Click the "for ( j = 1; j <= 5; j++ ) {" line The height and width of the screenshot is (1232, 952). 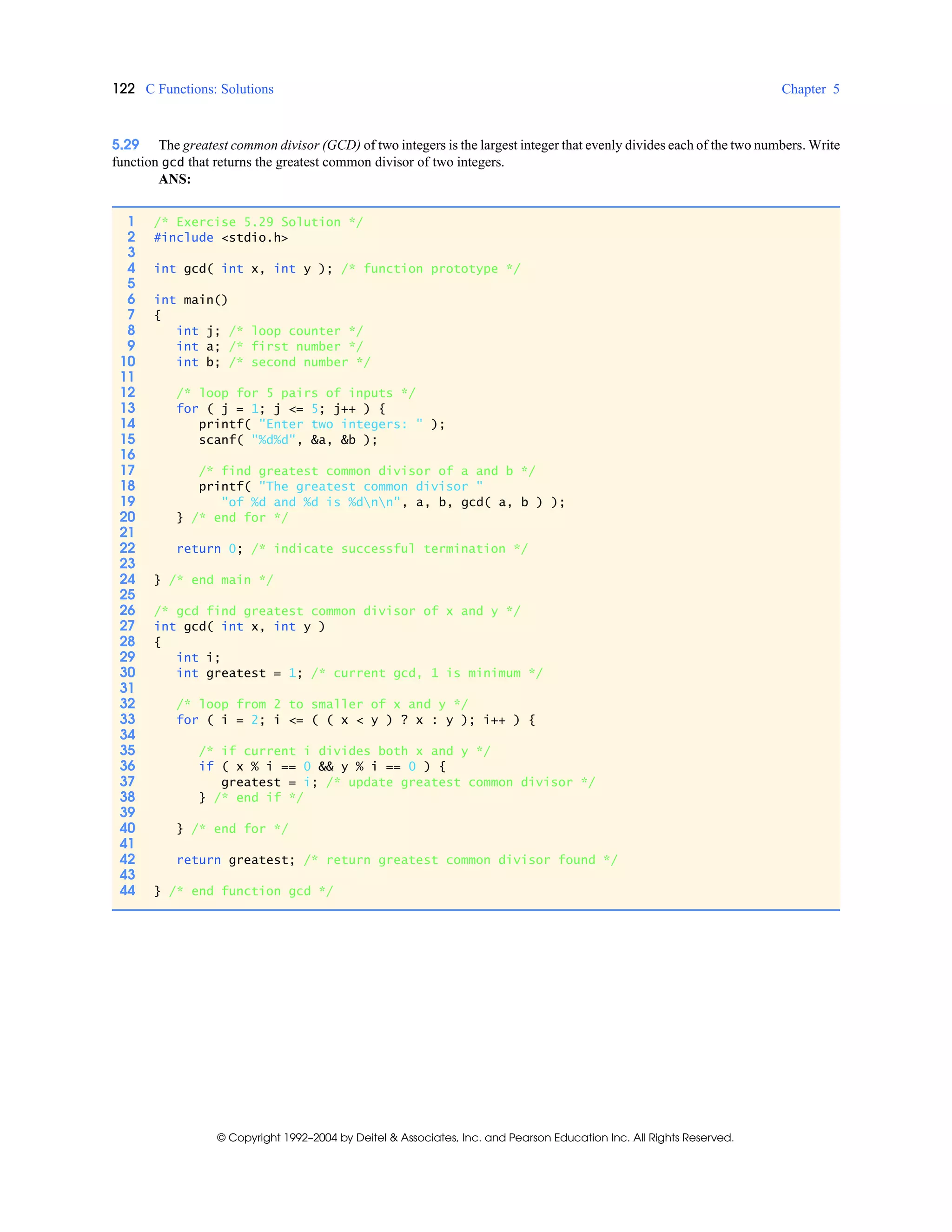281,408
